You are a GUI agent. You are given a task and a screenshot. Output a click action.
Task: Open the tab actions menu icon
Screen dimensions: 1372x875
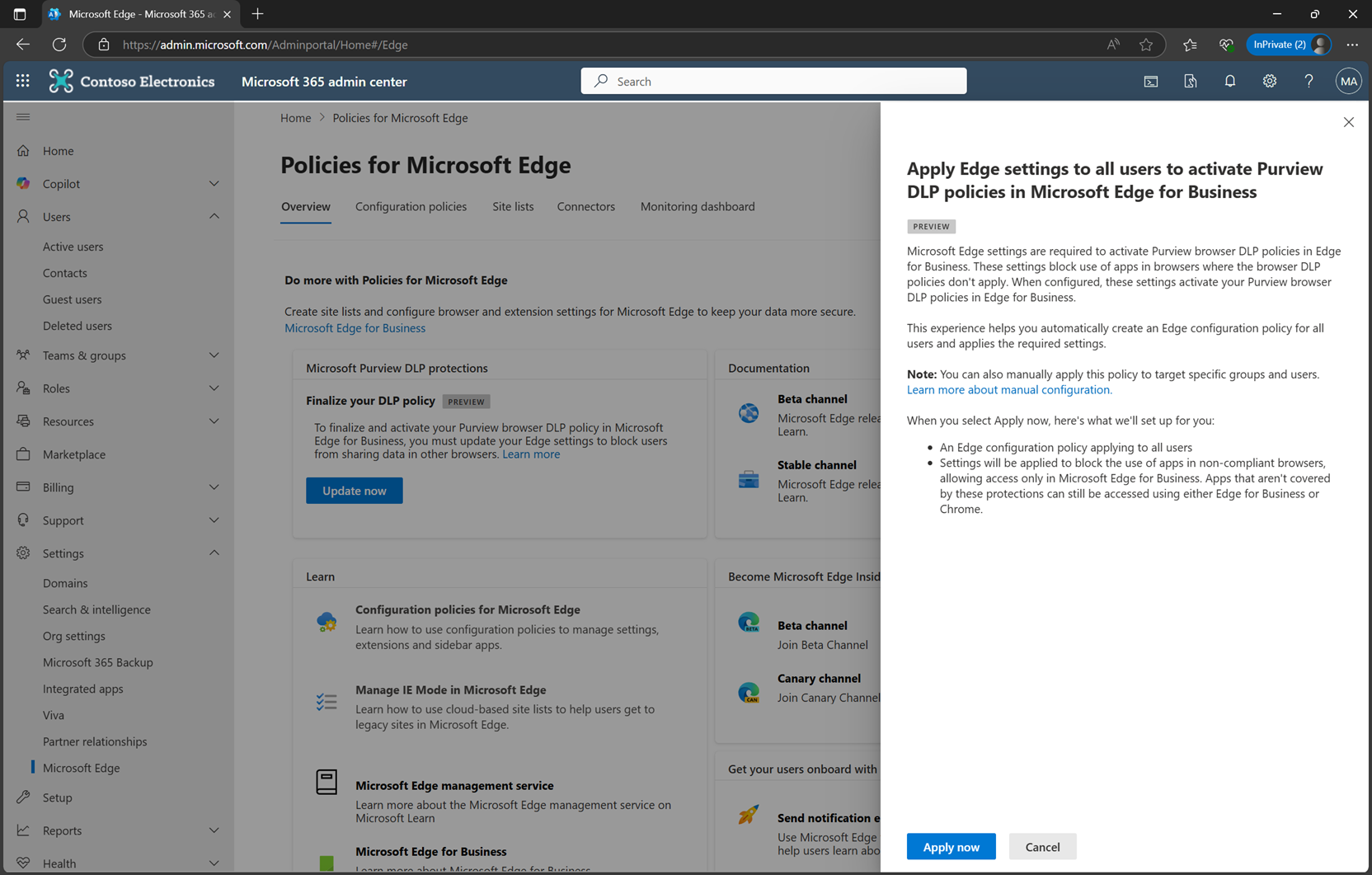pos(20,14)
